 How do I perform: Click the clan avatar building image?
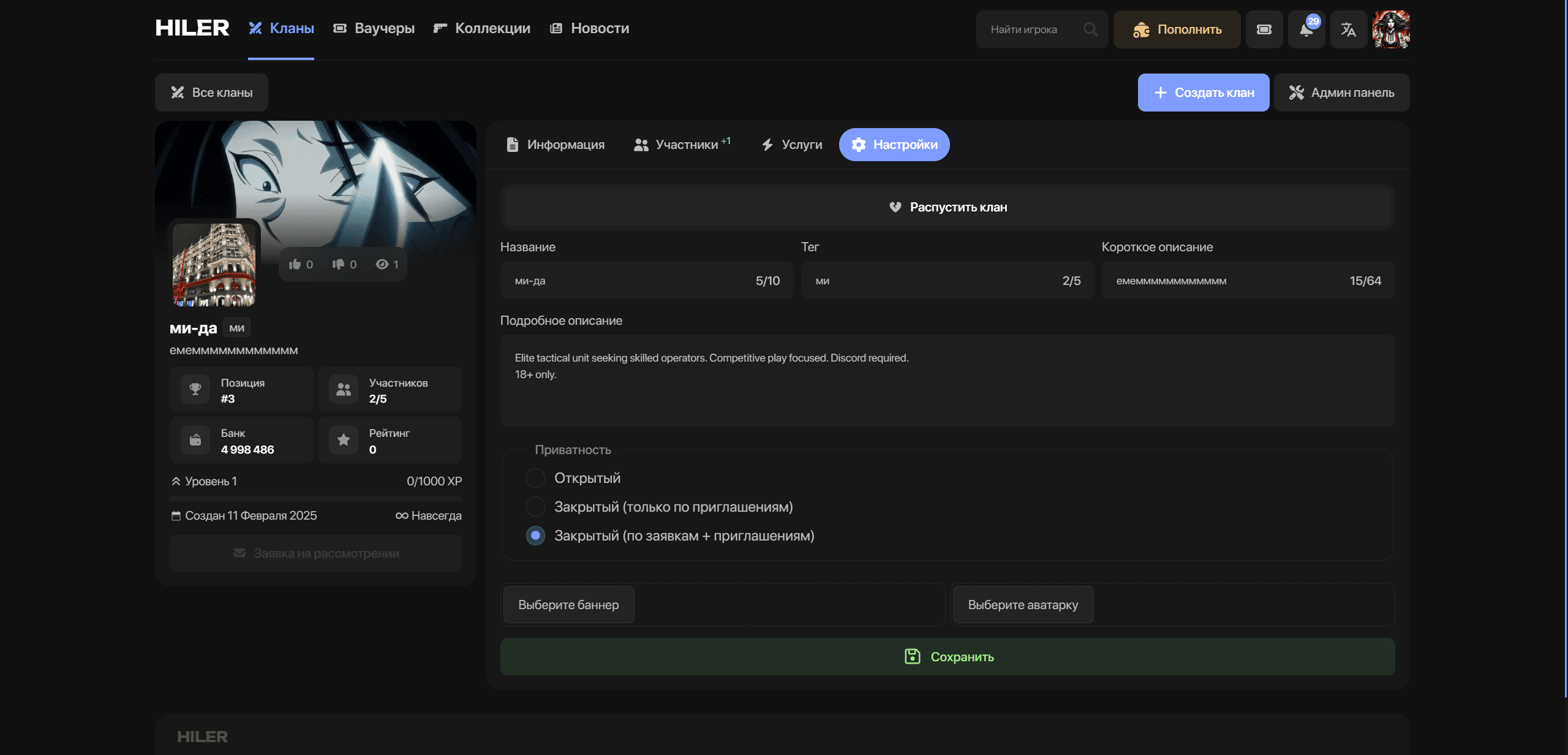click(x=214, y=265)
